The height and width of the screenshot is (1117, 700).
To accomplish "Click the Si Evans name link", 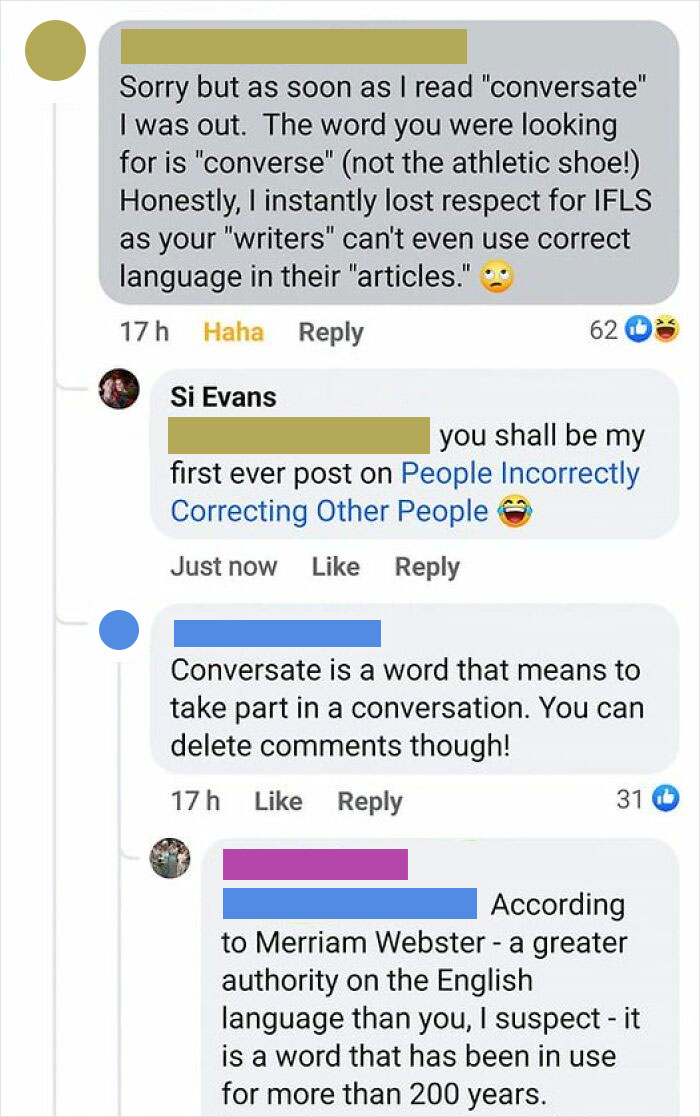I will [222, 396].
